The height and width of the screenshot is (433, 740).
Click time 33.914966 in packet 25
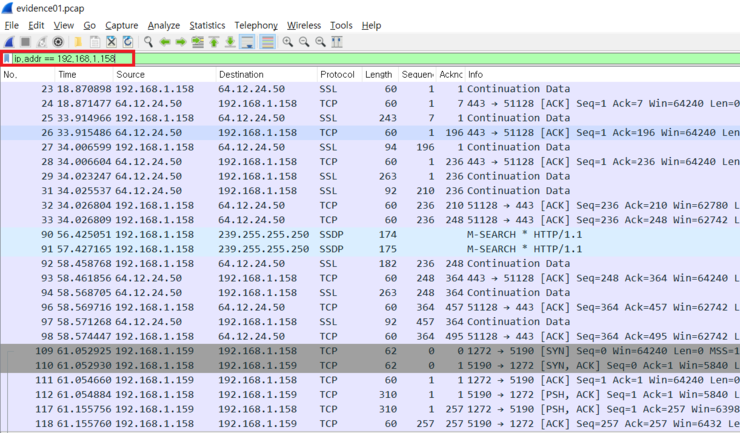point(84,118)
